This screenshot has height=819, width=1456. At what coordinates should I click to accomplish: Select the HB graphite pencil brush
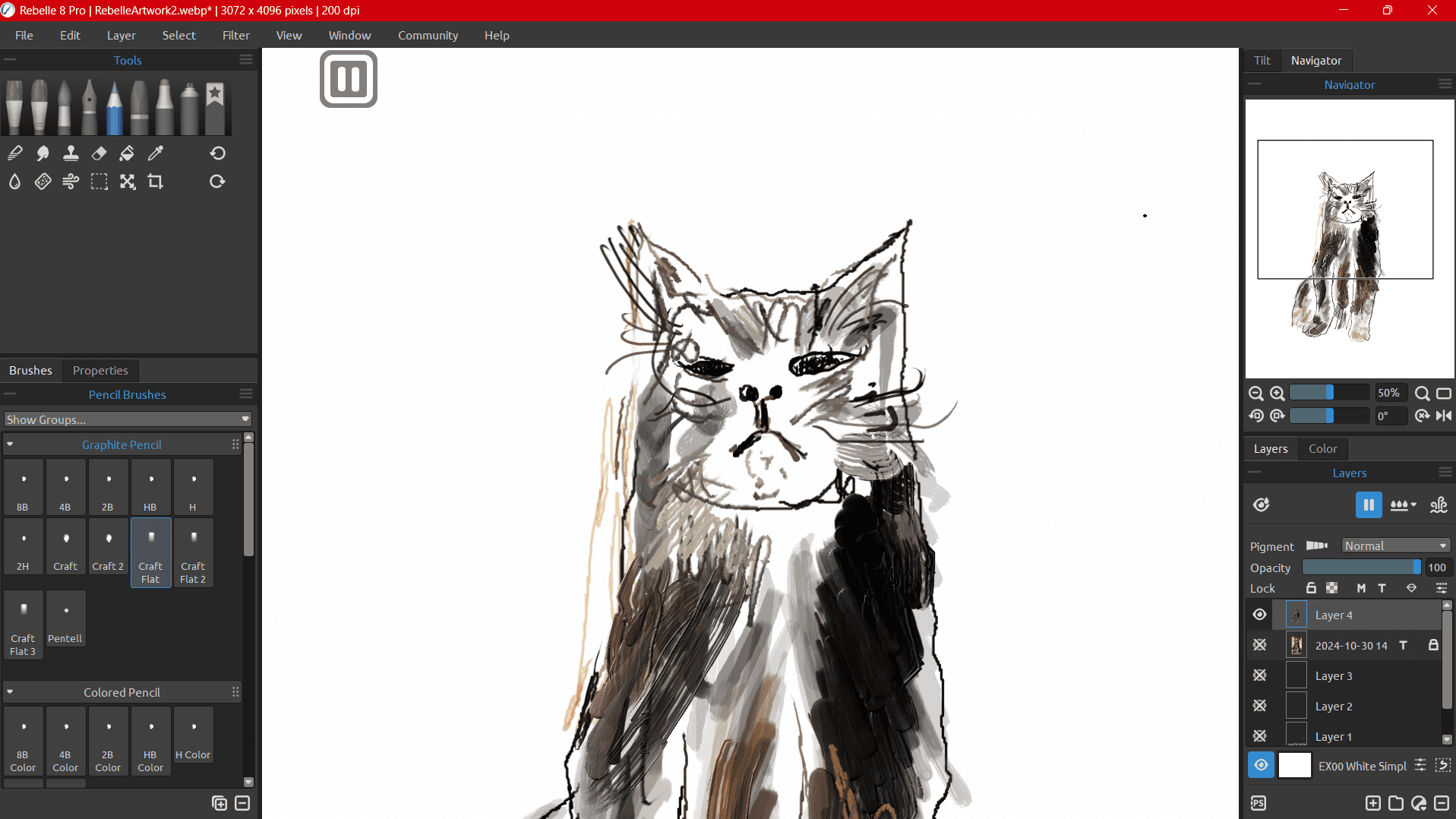click(x=150, y=486)
